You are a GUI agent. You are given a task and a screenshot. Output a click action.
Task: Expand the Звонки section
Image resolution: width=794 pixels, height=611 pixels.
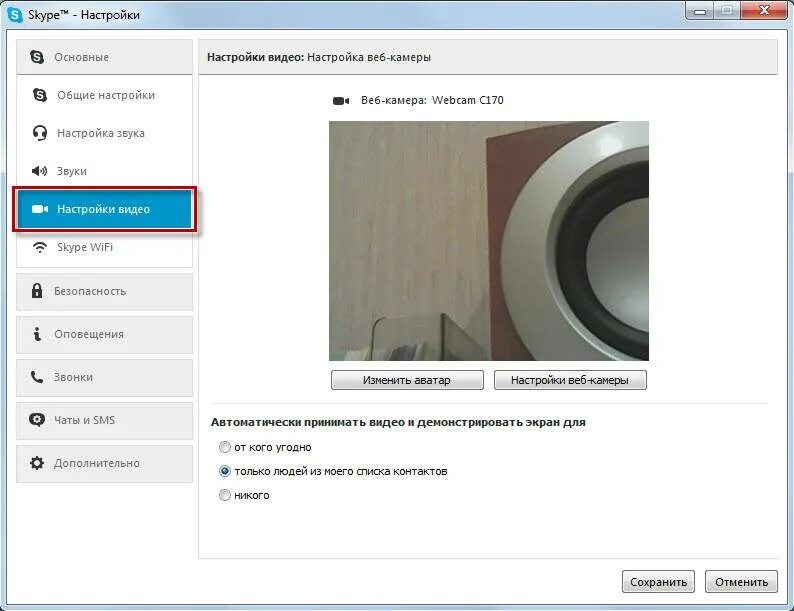coord(104,378)
